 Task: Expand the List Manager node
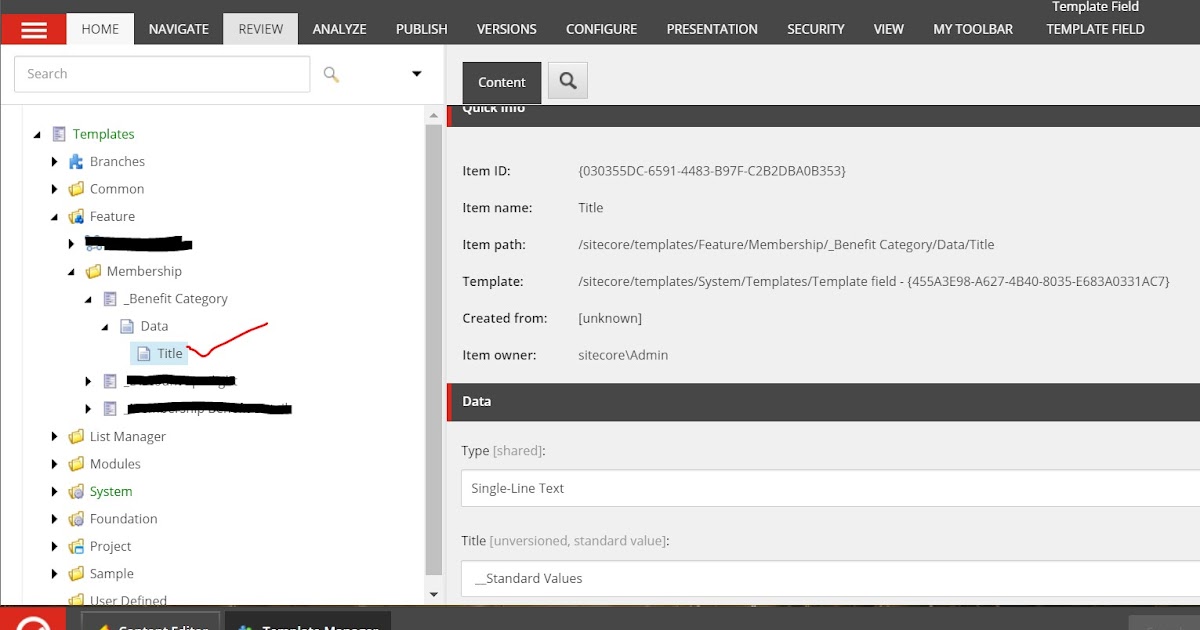click(x=54, y=436)
